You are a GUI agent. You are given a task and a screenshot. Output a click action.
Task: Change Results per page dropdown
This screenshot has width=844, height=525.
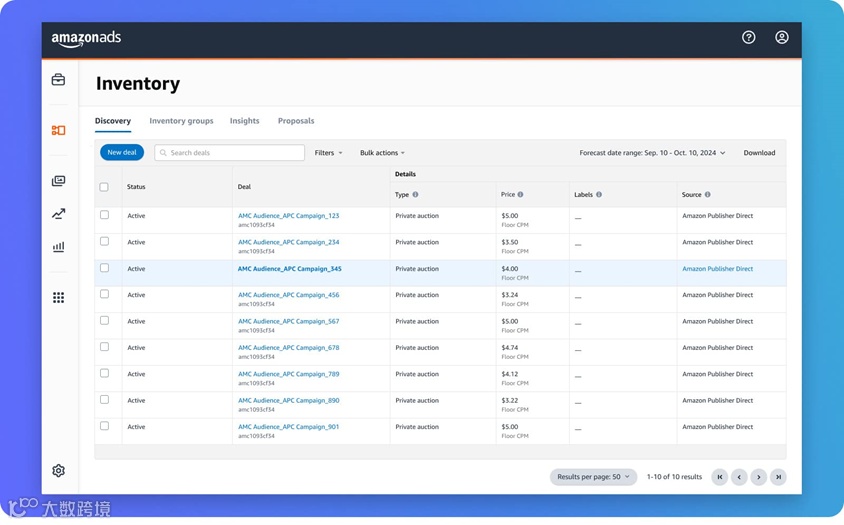tap(593, 477)
